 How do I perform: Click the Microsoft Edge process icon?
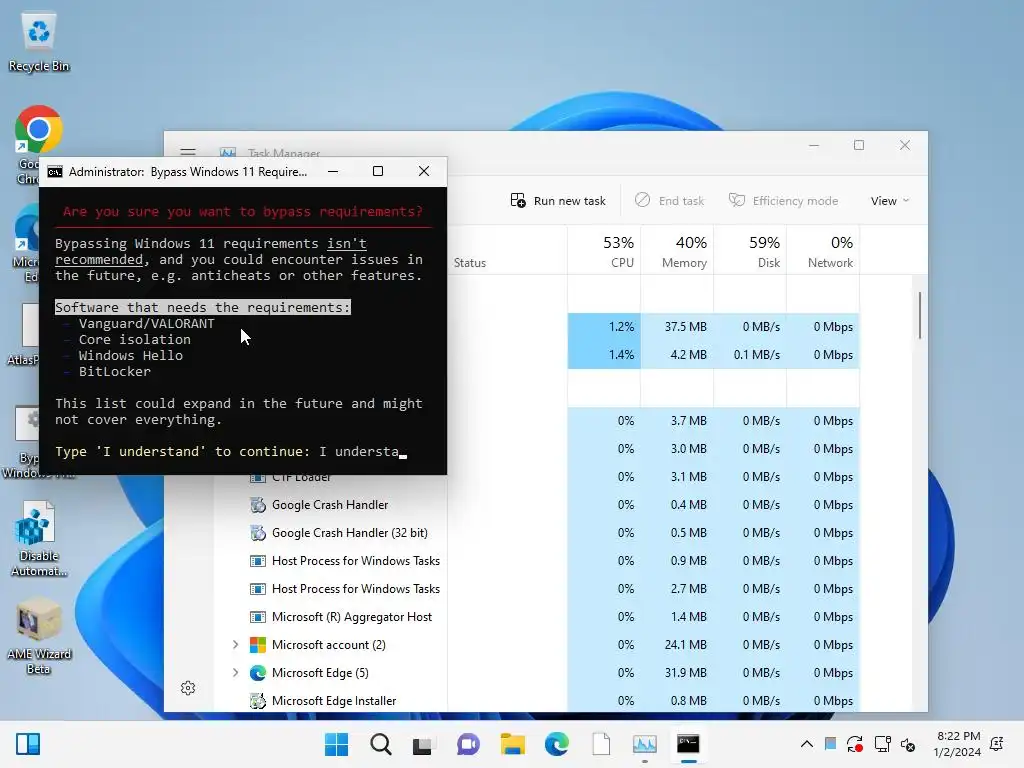tap(258, 673)
